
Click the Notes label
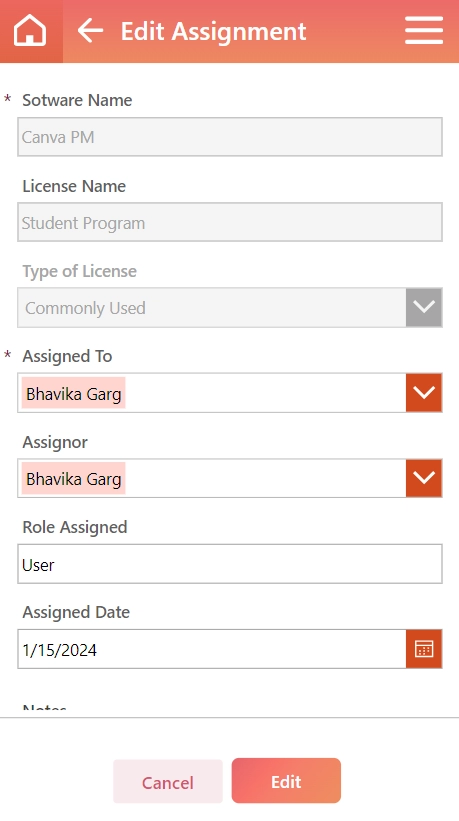(x=44, y=708)
